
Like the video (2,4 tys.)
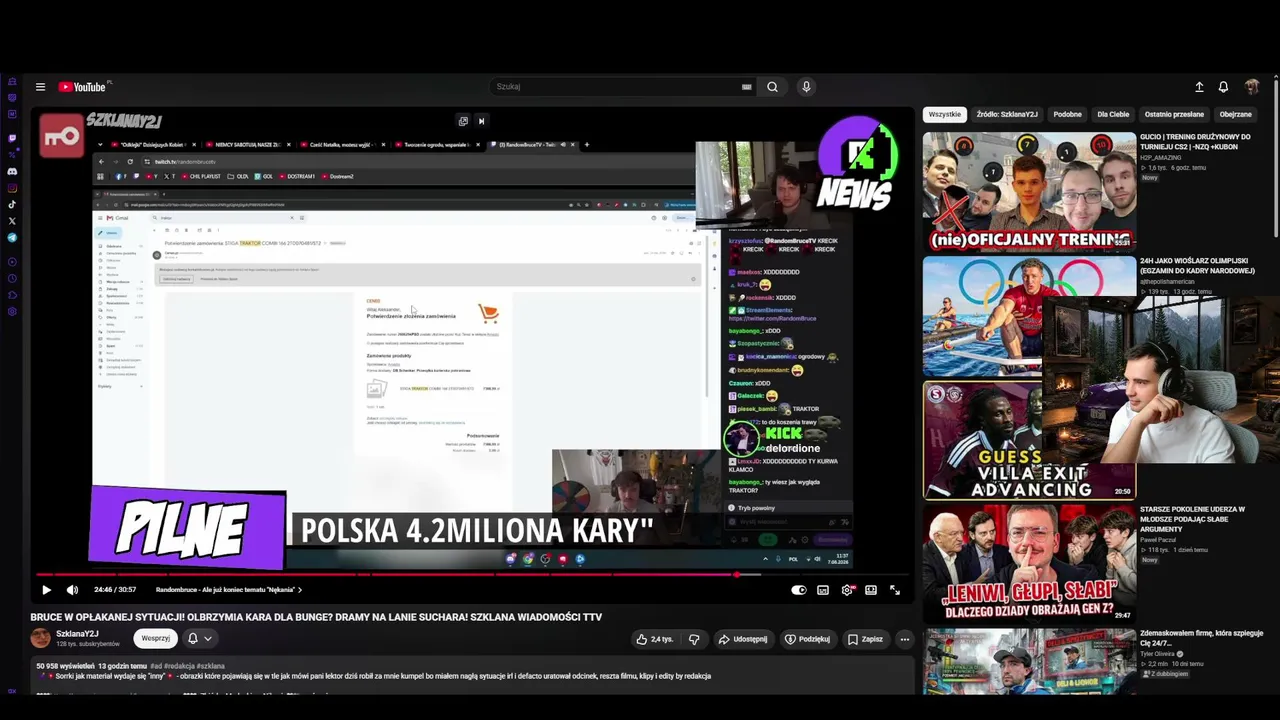[656, 639]
